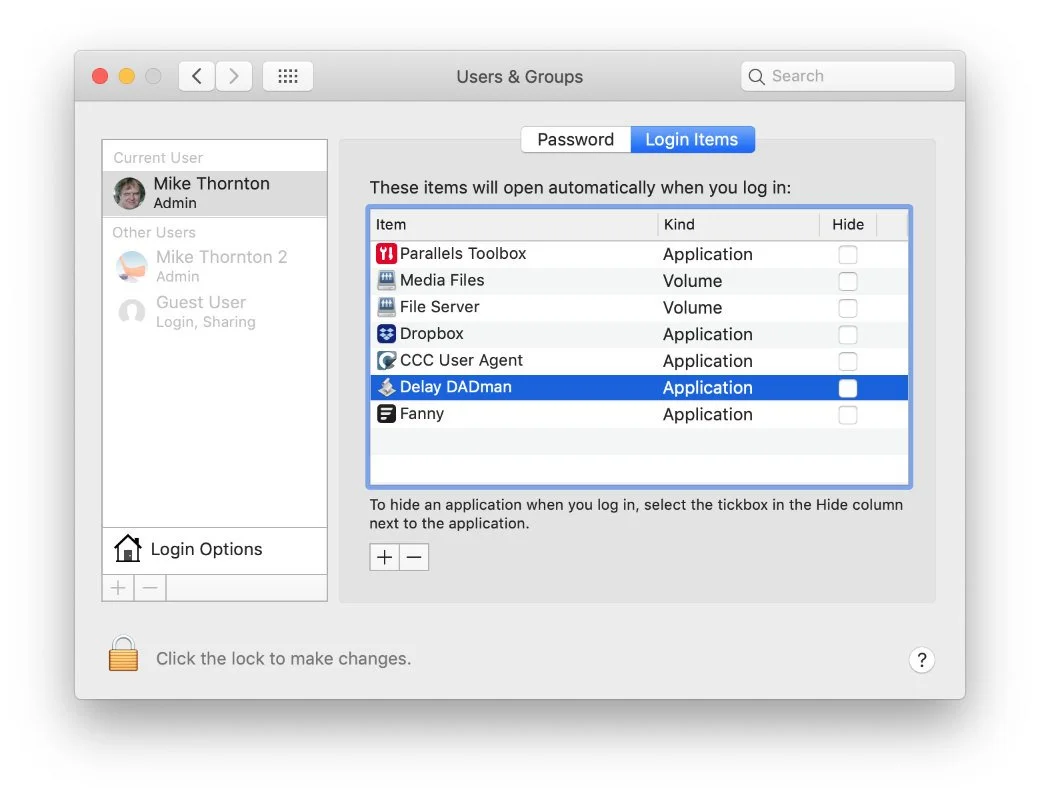Select the Delay DADman name text
Image resolution: width=1040 pixels, height=798 pixels.
point(456,387)
